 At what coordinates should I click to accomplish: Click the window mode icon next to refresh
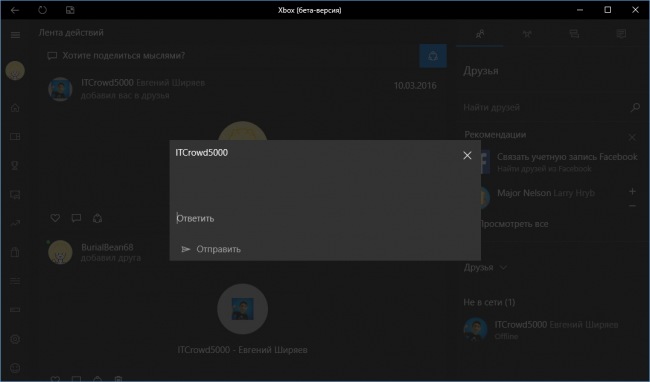click(70, 10)
